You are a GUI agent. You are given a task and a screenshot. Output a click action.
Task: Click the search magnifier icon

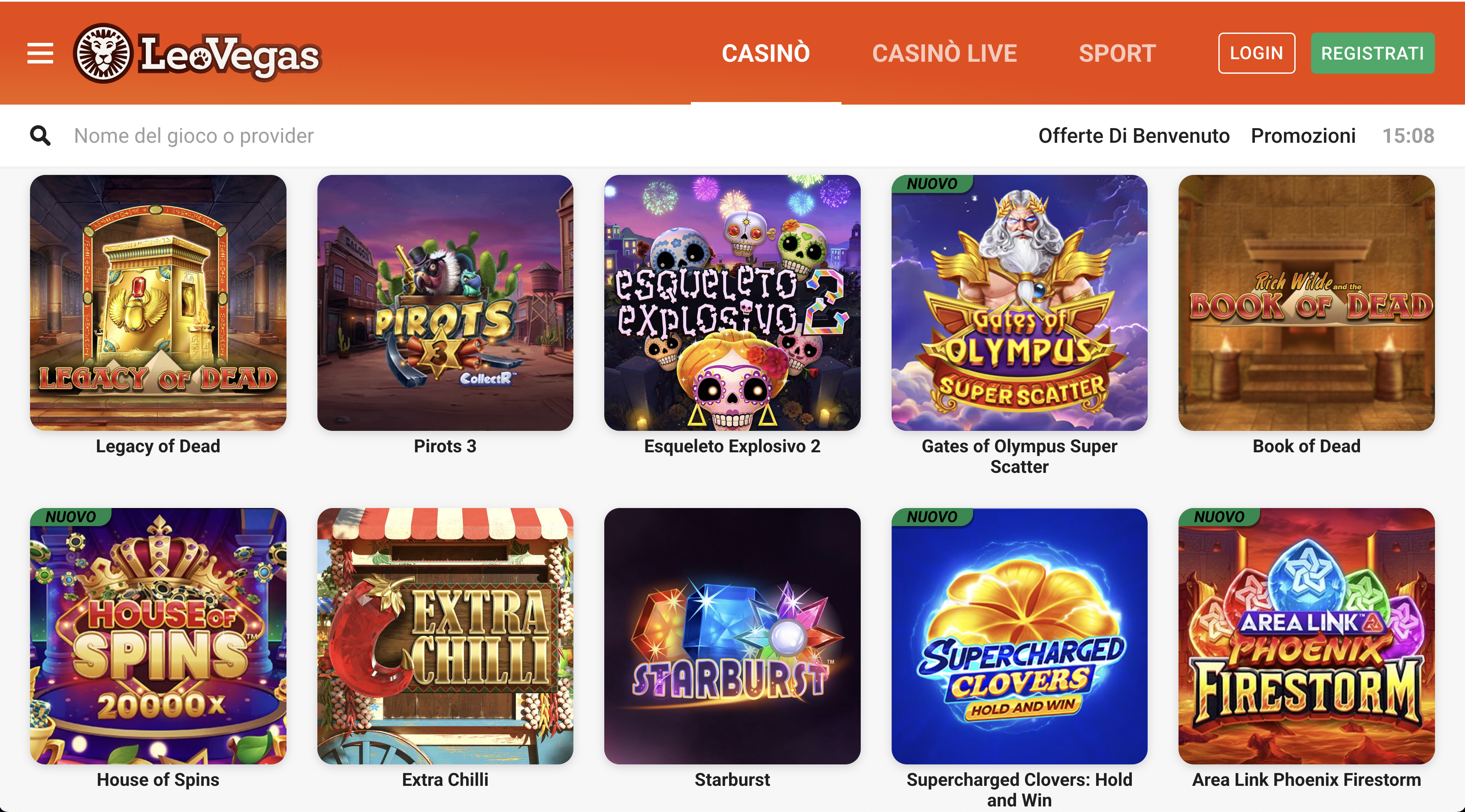pos(40,135)
